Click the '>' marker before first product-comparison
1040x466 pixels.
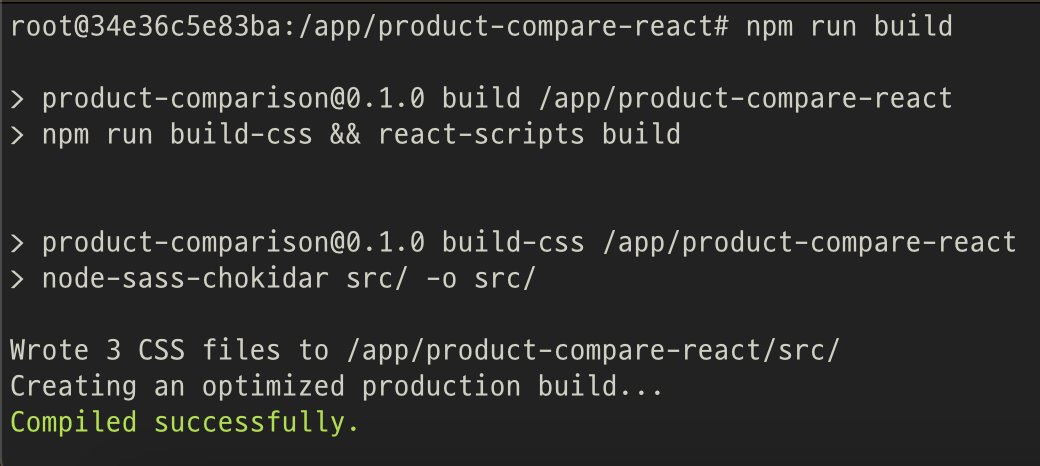18,99
